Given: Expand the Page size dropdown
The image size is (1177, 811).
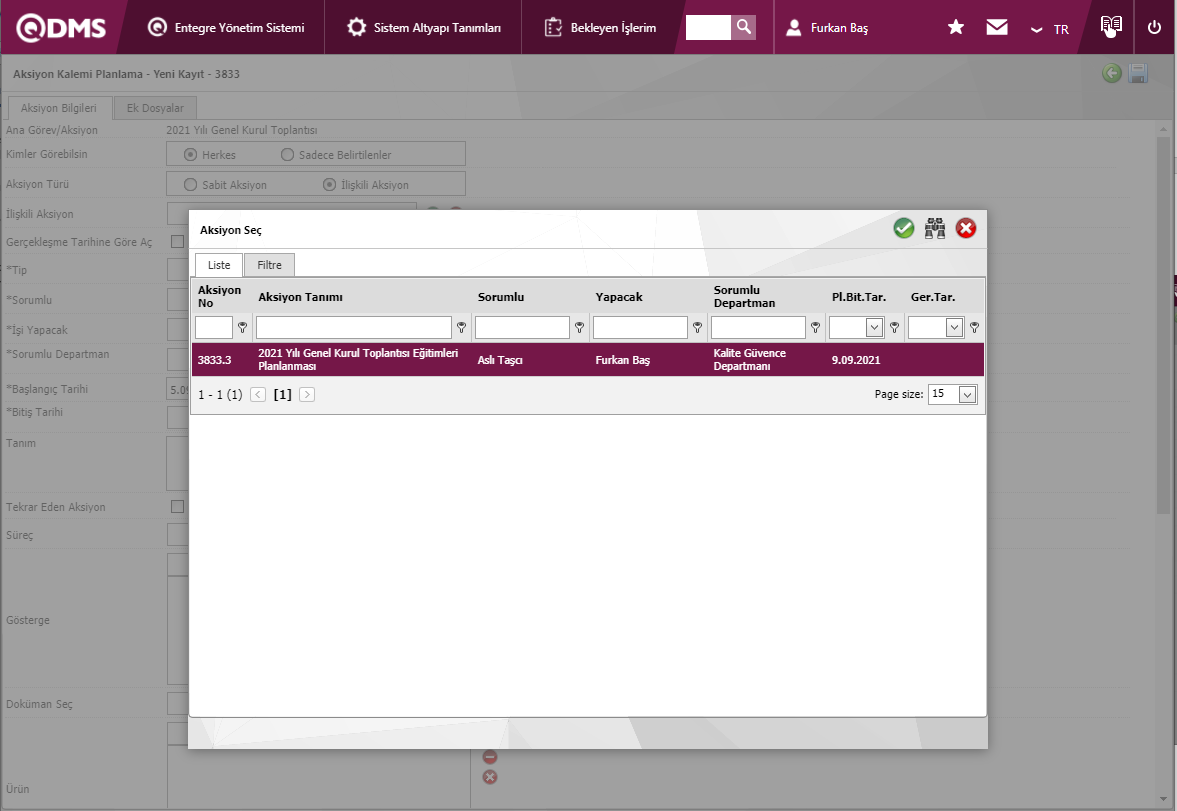Looking at the screenshot, I should pyautogui.click(x=966, y=395).
